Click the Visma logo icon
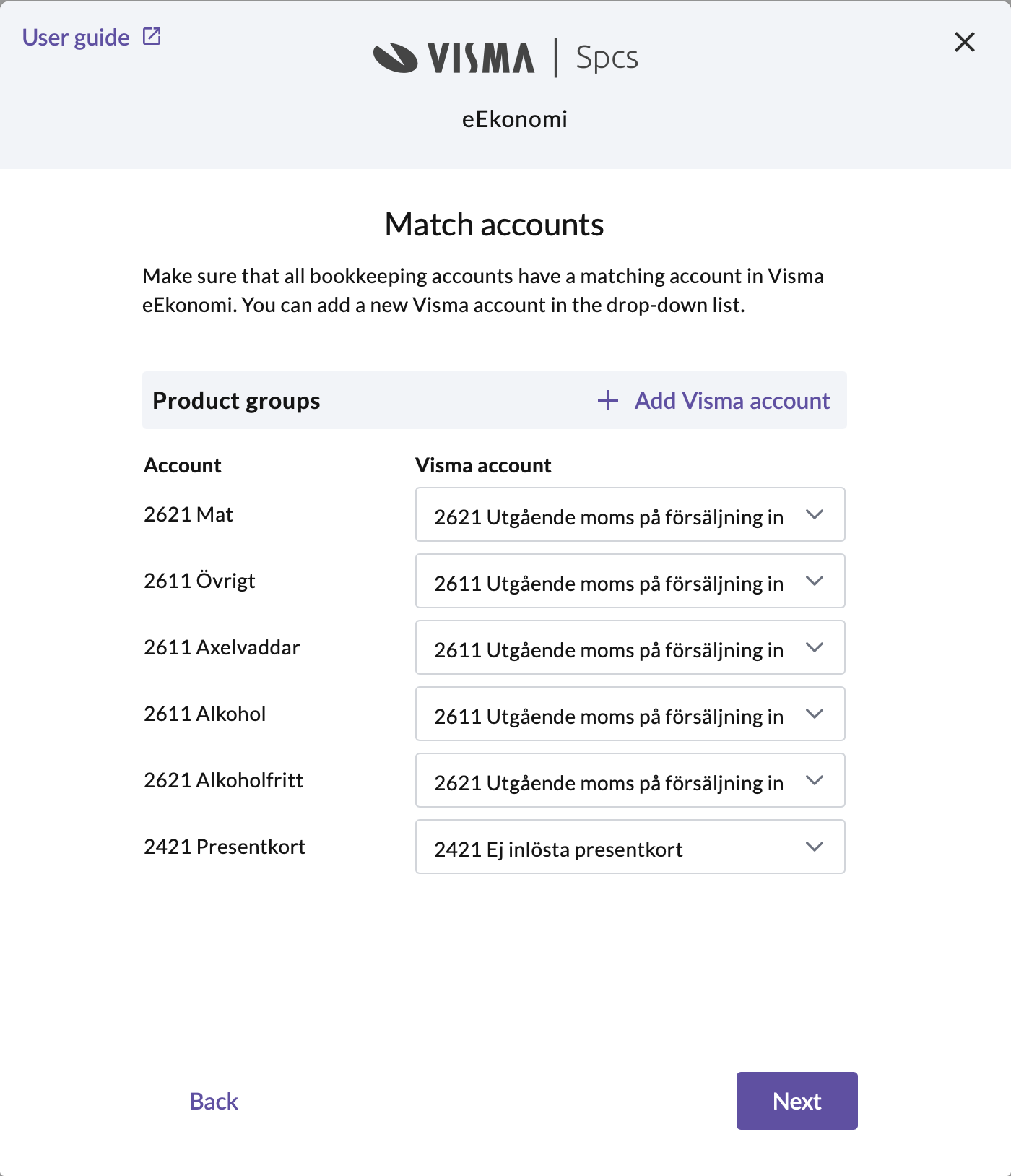This screenshot has width=1011, height=1176. coord(395,58)
